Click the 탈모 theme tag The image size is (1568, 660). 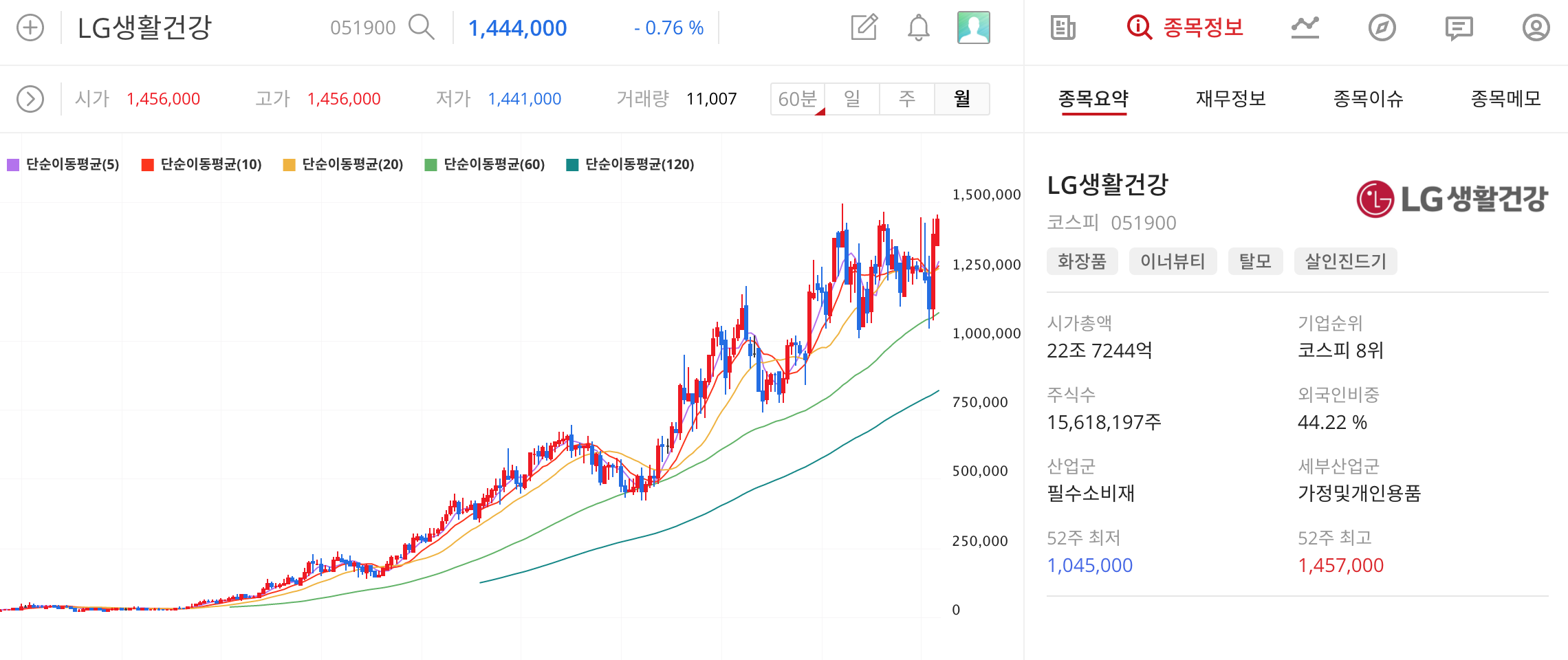click(x=1256, y=261)
